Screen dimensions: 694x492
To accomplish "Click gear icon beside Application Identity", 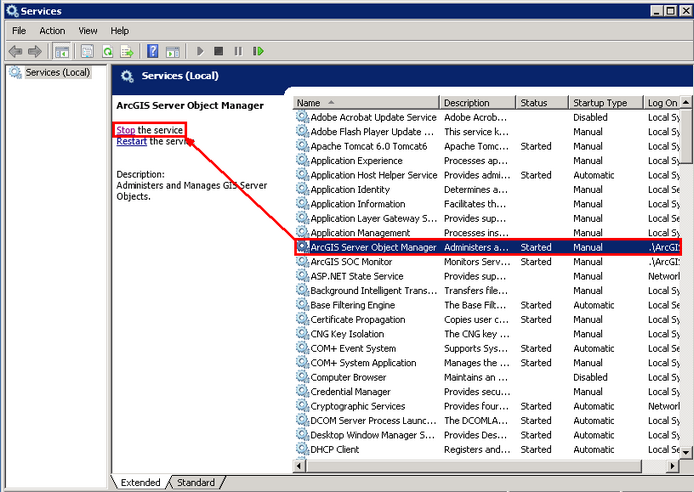I will coord(302,189).
